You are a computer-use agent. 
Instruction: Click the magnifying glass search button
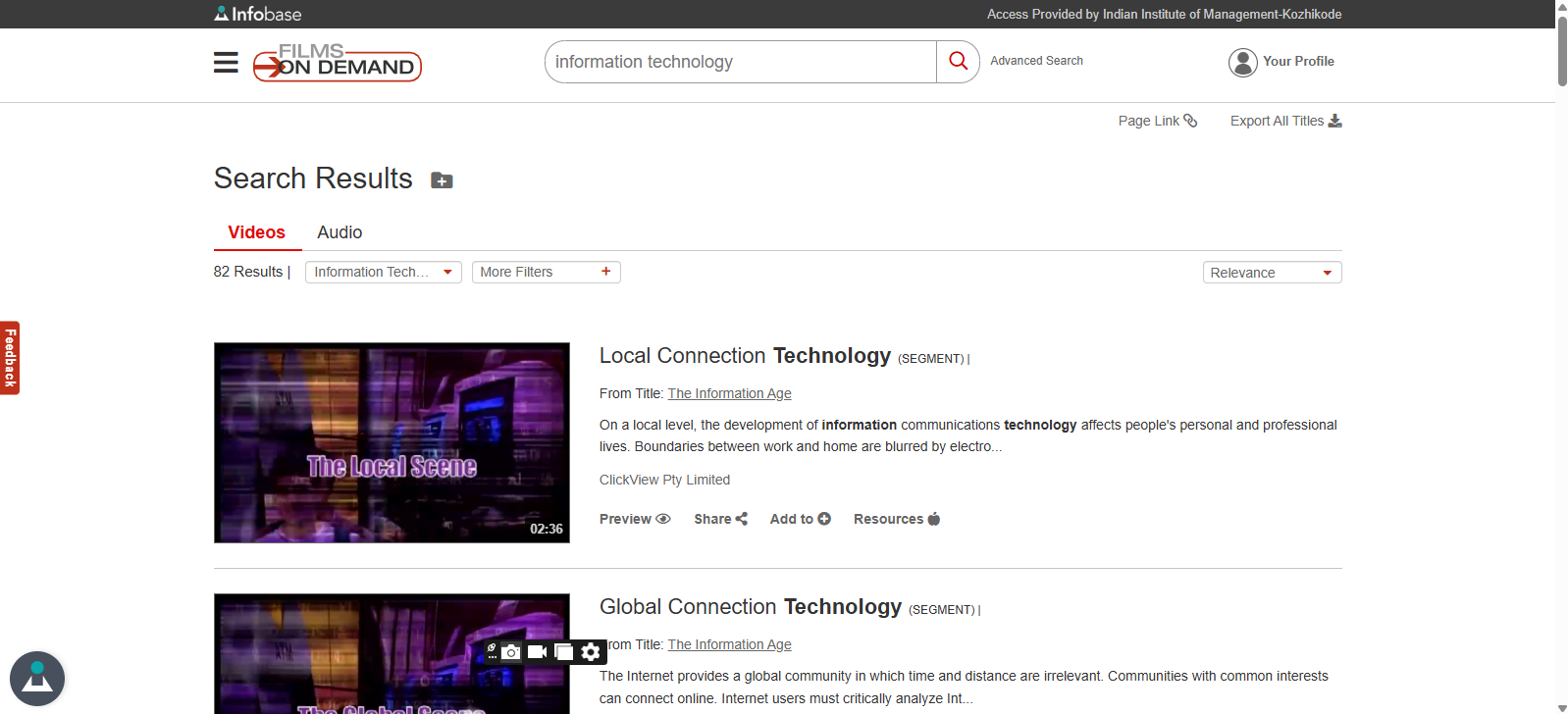tap(958, 62)
